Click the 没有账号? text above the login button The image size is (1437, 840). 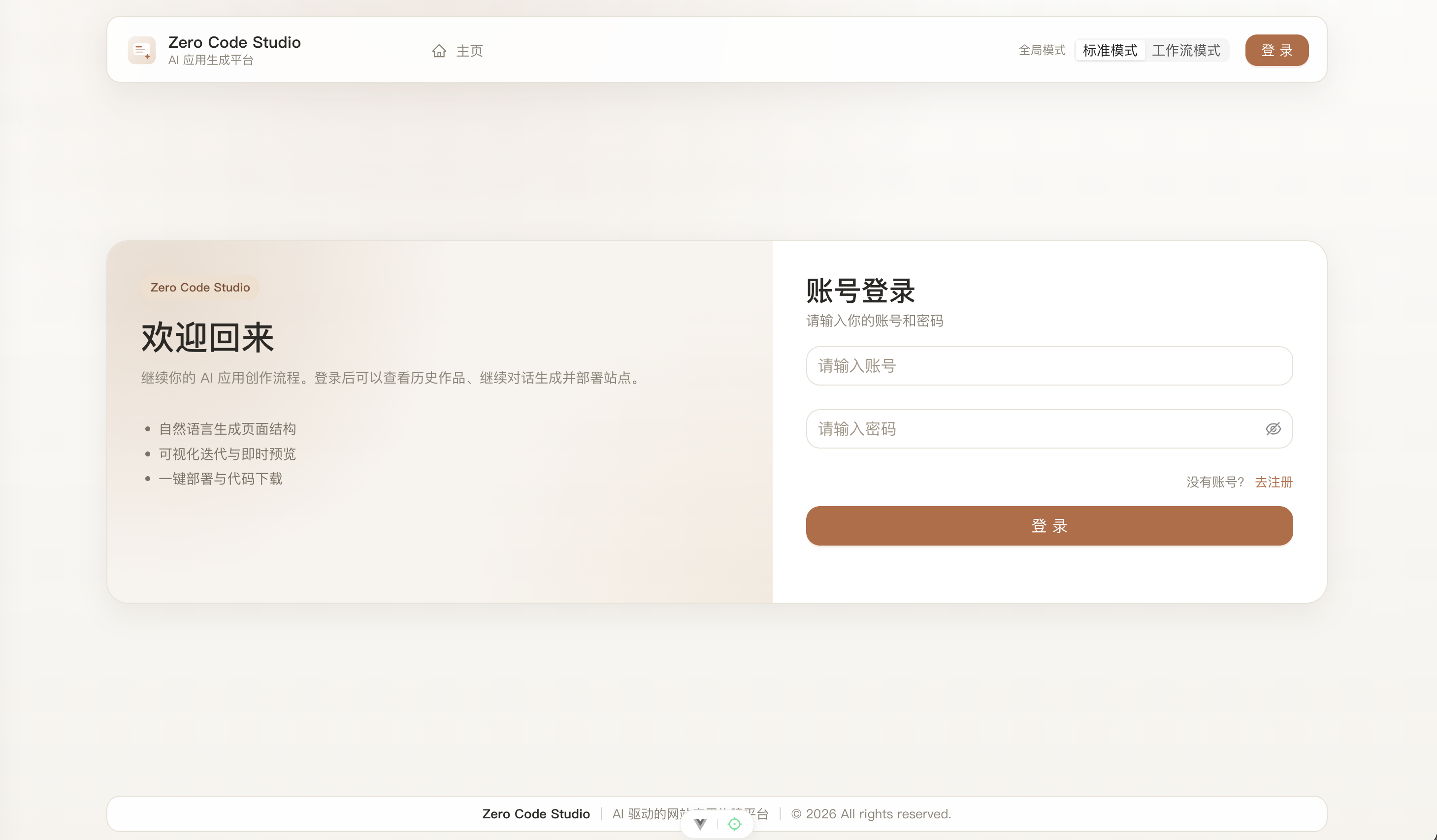click(1216, 482)
